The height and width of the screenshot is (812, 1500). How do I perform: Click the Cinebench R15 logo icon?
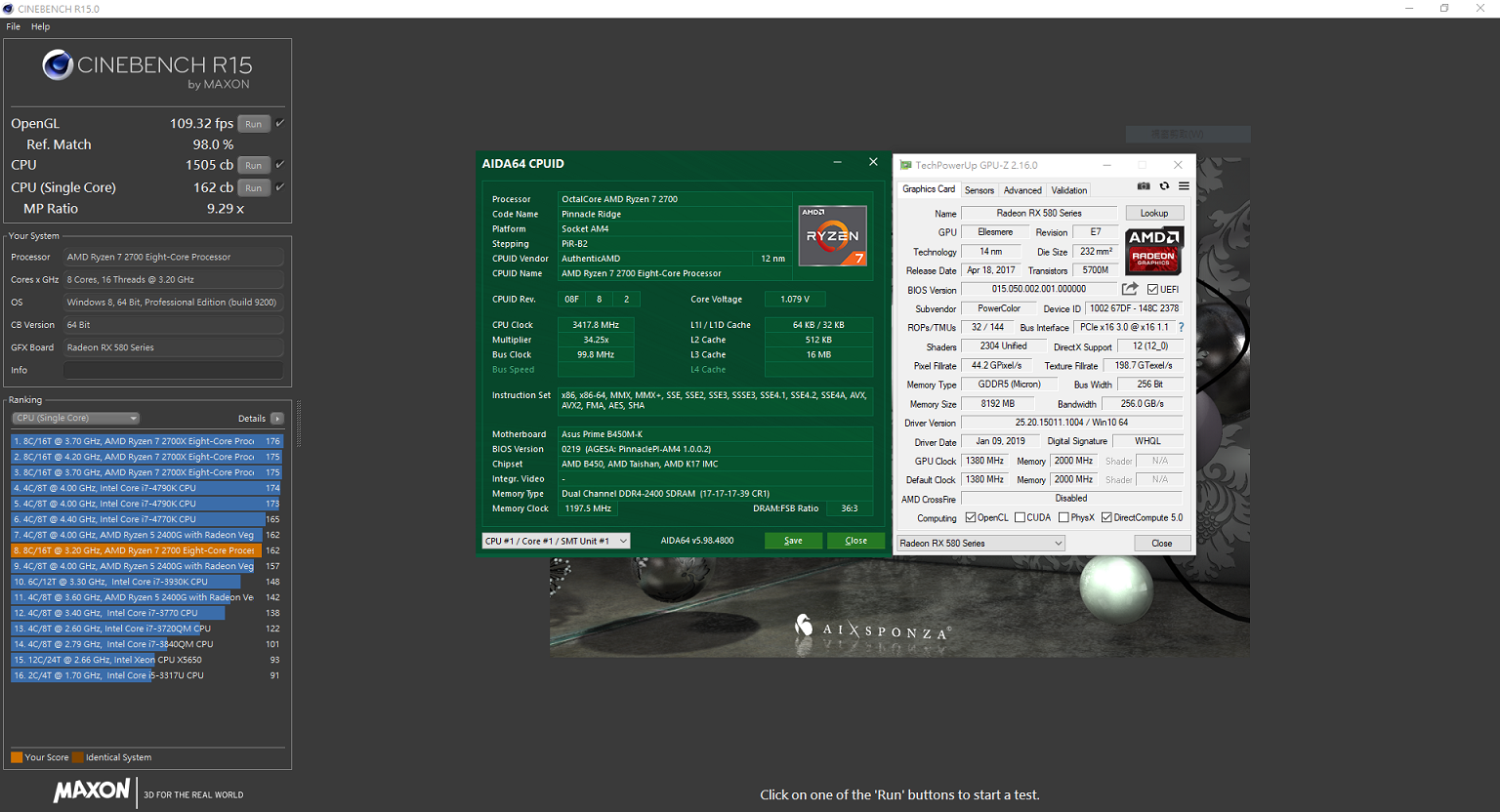click(x=58, y=65)
